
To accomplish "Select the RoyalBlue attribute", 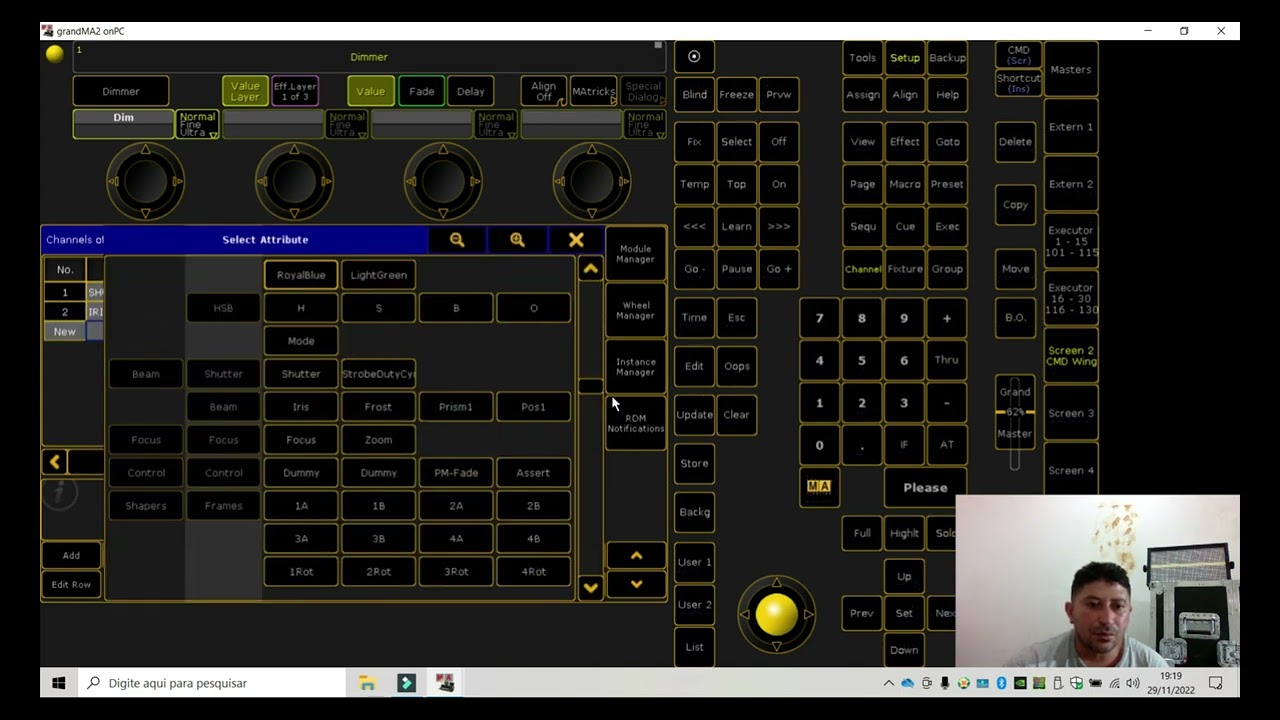I will (301, 275).
